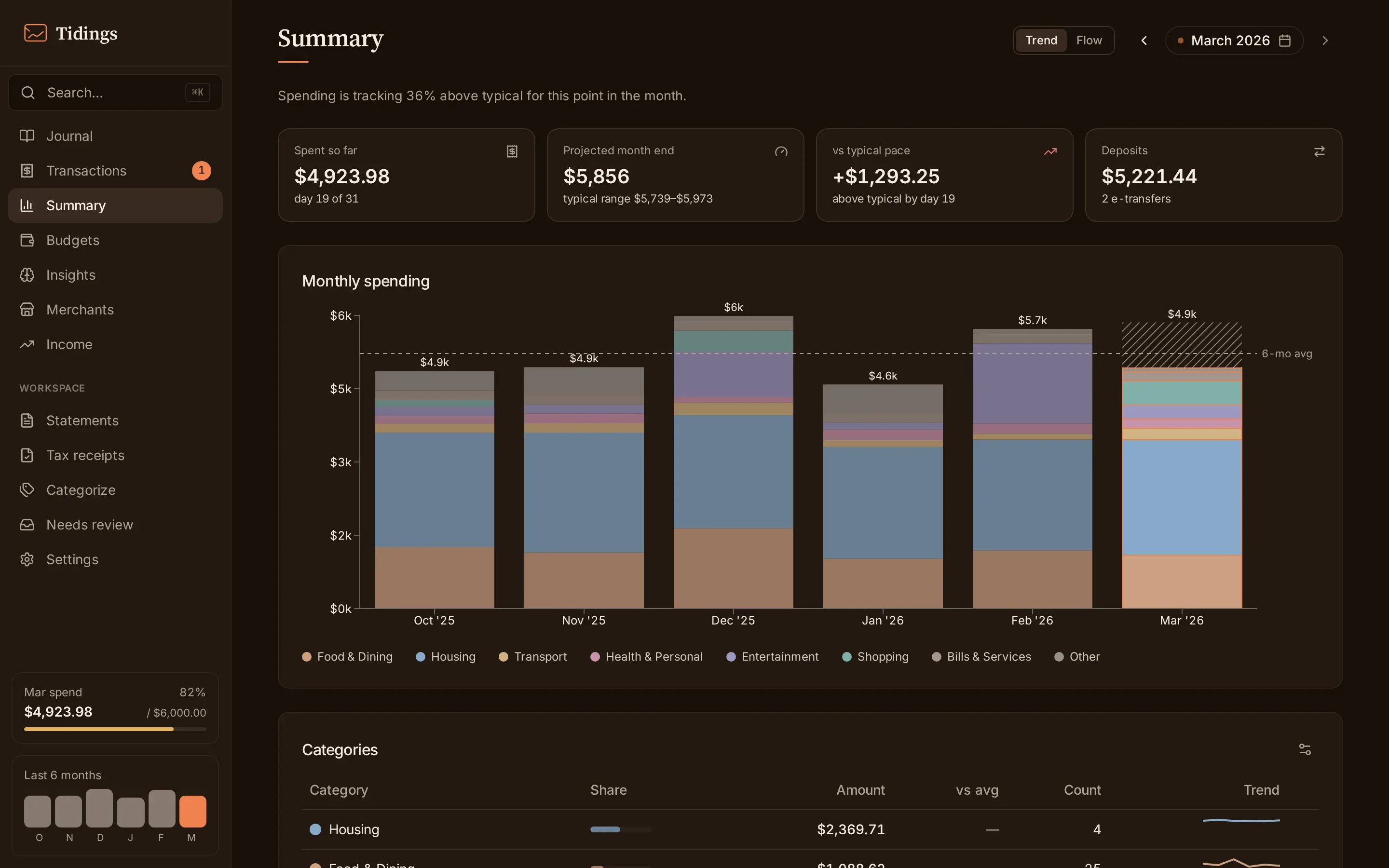Open the March 2026 month picker
The height and width of the screenshot is (868, 1389).
pyautogui.click(x=1234, y=41)
